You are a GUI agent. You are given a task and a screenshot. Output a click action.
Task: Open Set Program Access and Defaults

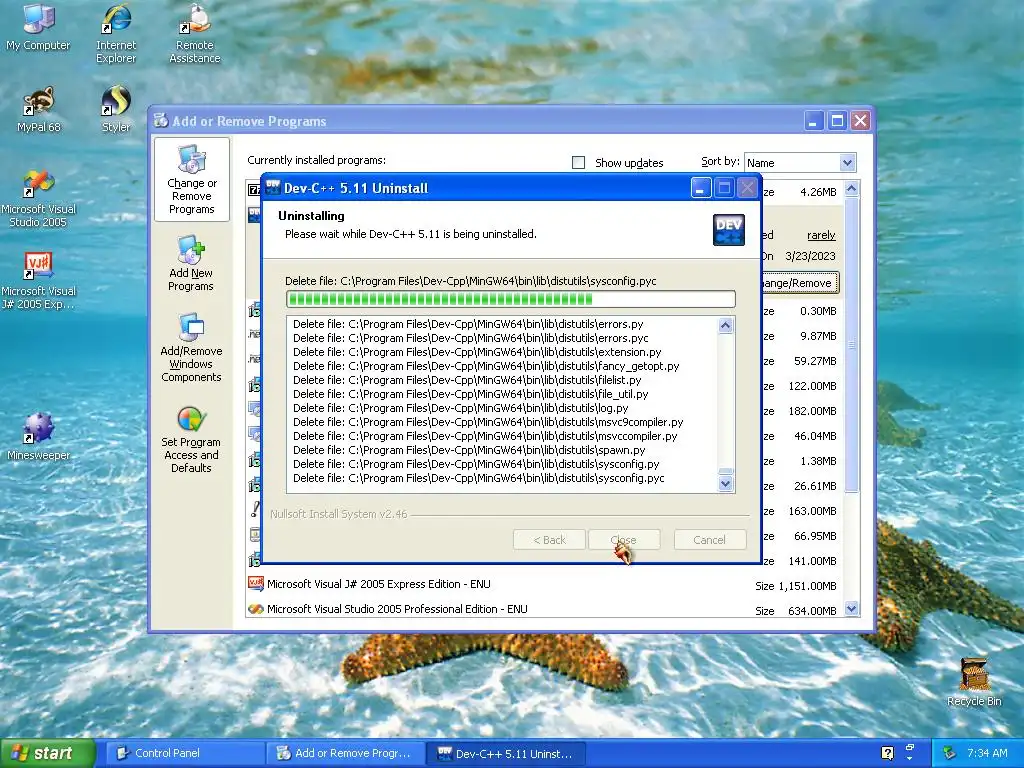click(x=191, y=438)
